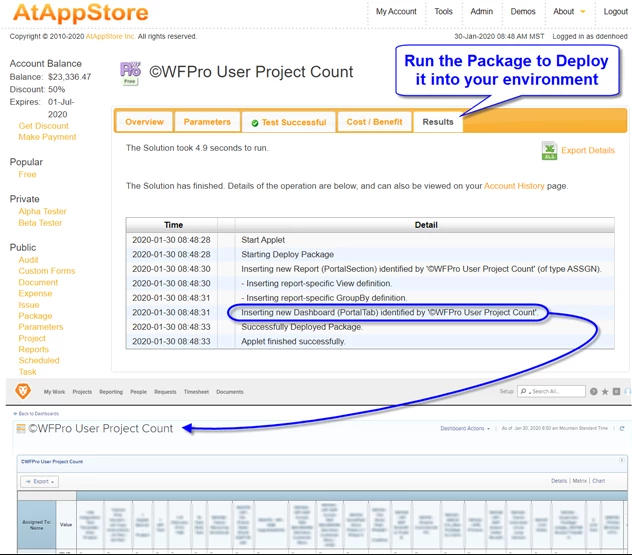Go Back to Dashboards
Image resolution: width=632 pixels, height=555 pixels.
36,414
